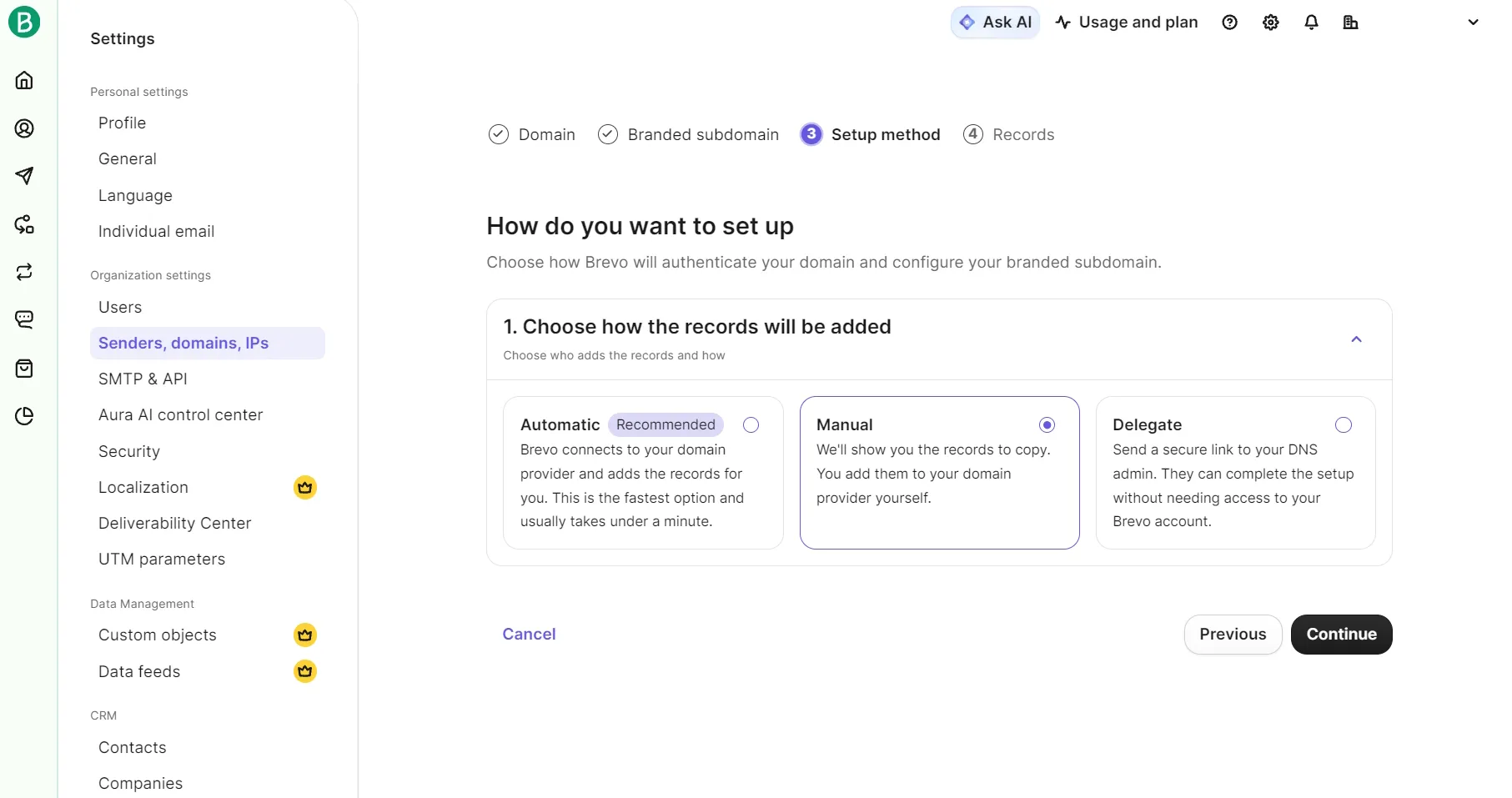Jump to the Records step

coord(1008,134)
